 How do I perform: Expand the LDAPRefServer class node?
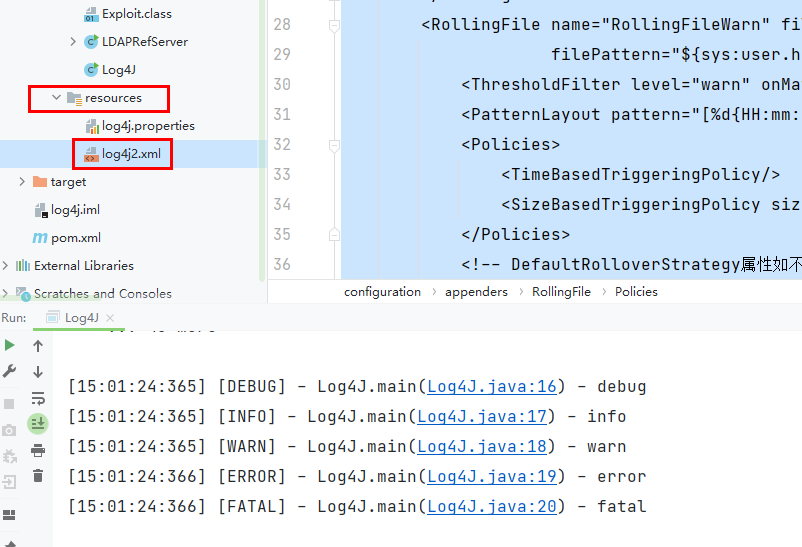coord(73,42)
